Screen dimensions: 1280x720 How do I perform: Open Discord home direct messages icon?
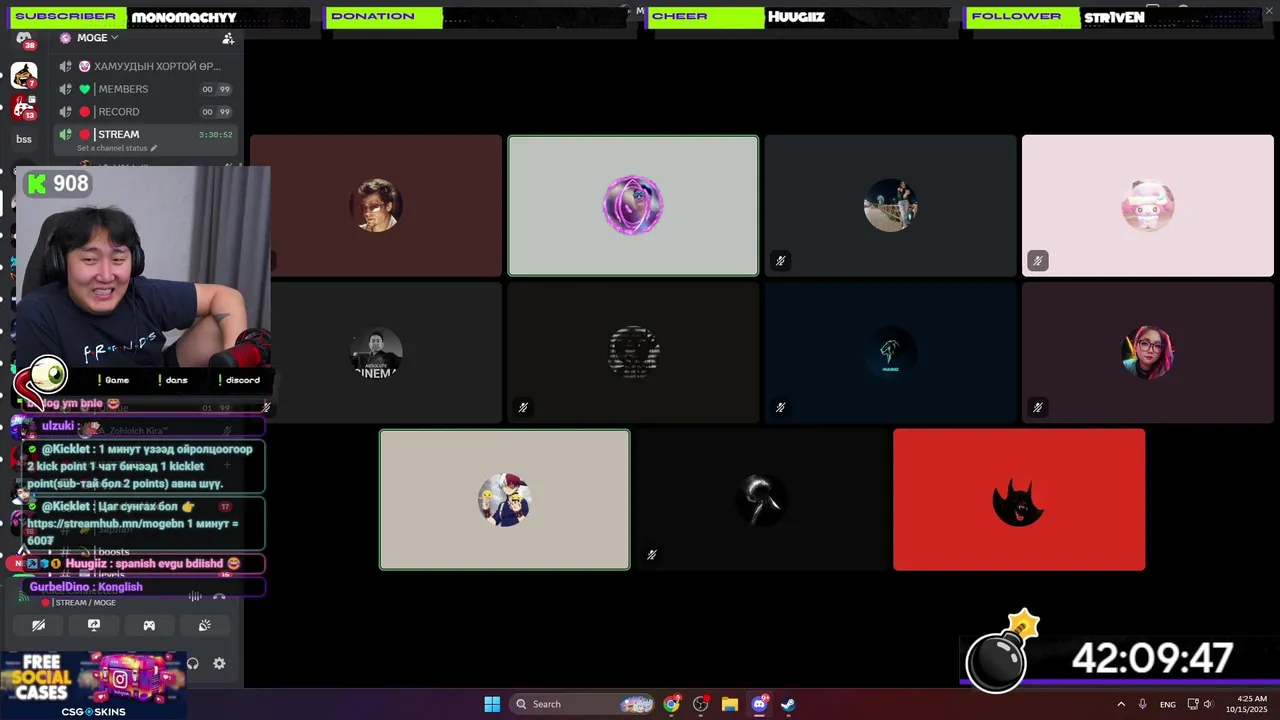coord(24,38)
